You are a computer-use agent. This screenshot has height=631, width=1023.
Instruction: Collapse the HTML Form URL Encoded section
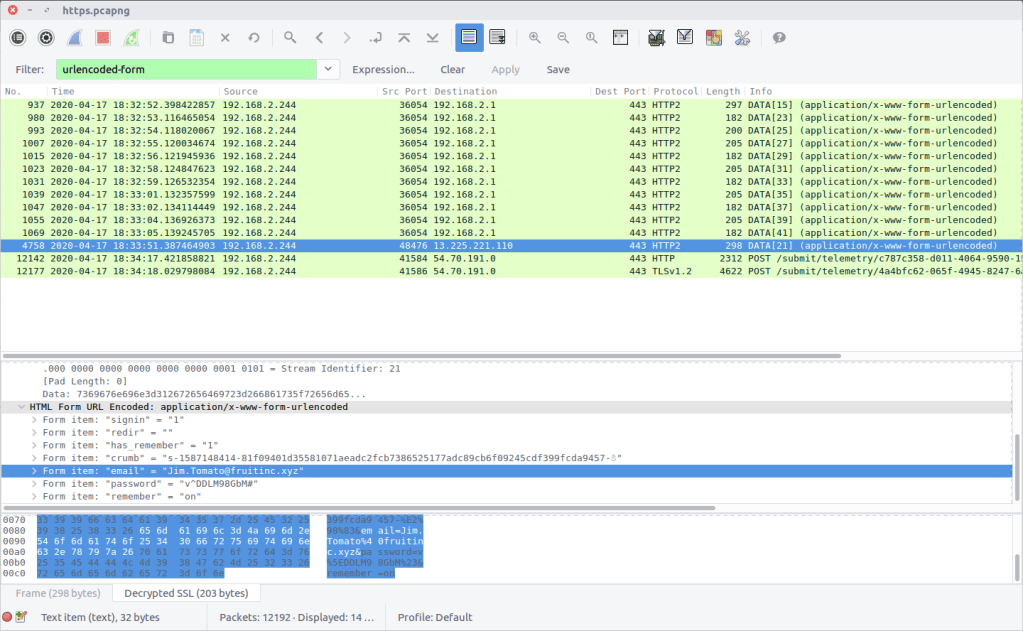point(21,408)
